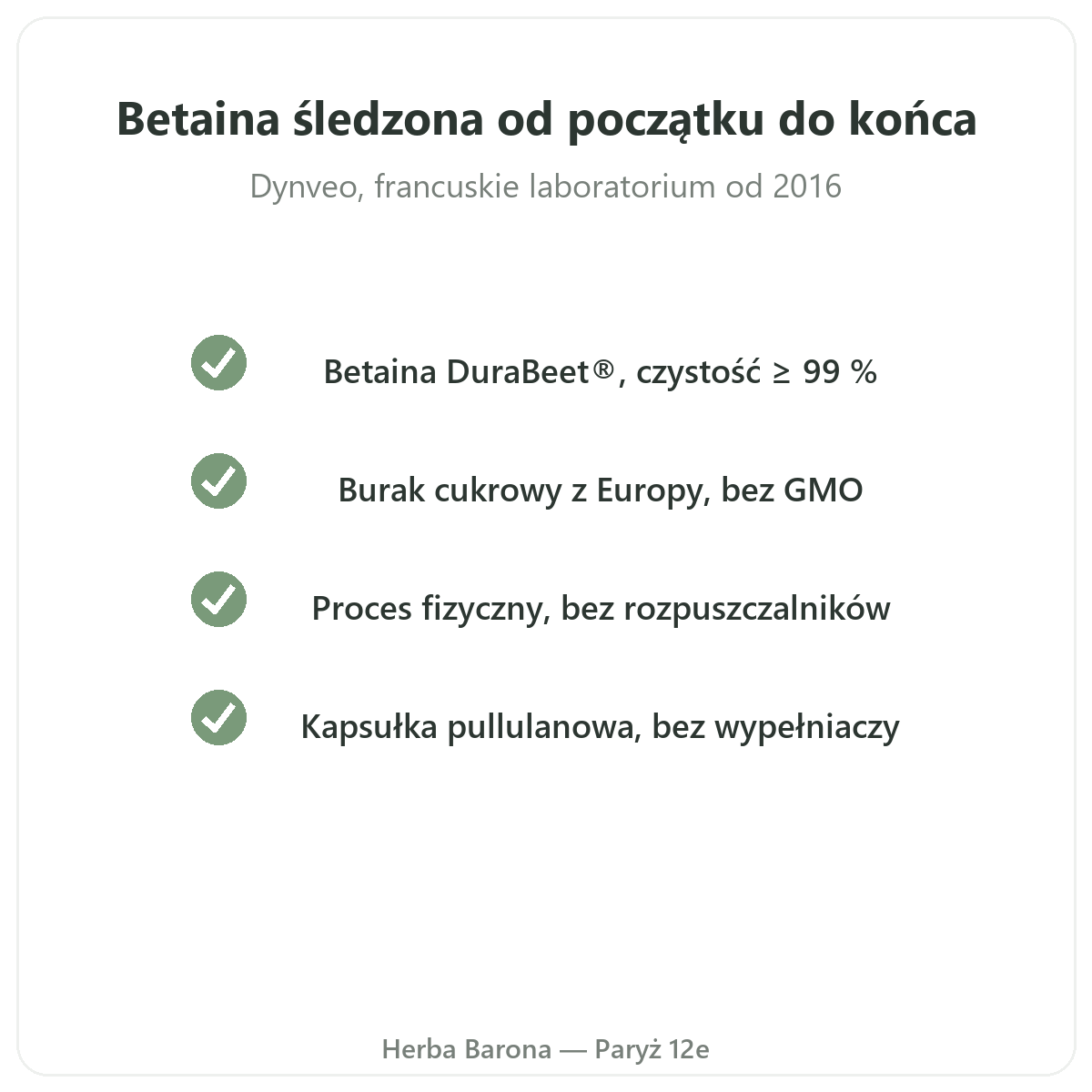Click the checkmark icon beside Kapsułka pullulanowa

[x=218, y=717]
